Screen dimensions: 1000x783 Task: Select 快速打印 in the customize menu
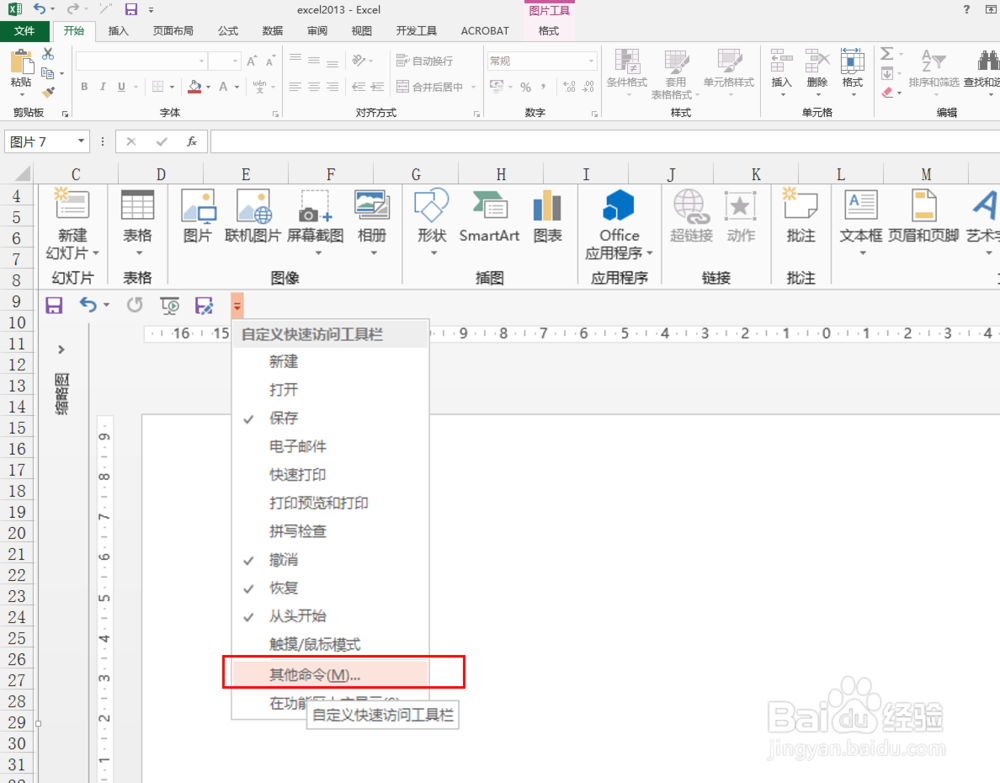(x=298, y=474)
